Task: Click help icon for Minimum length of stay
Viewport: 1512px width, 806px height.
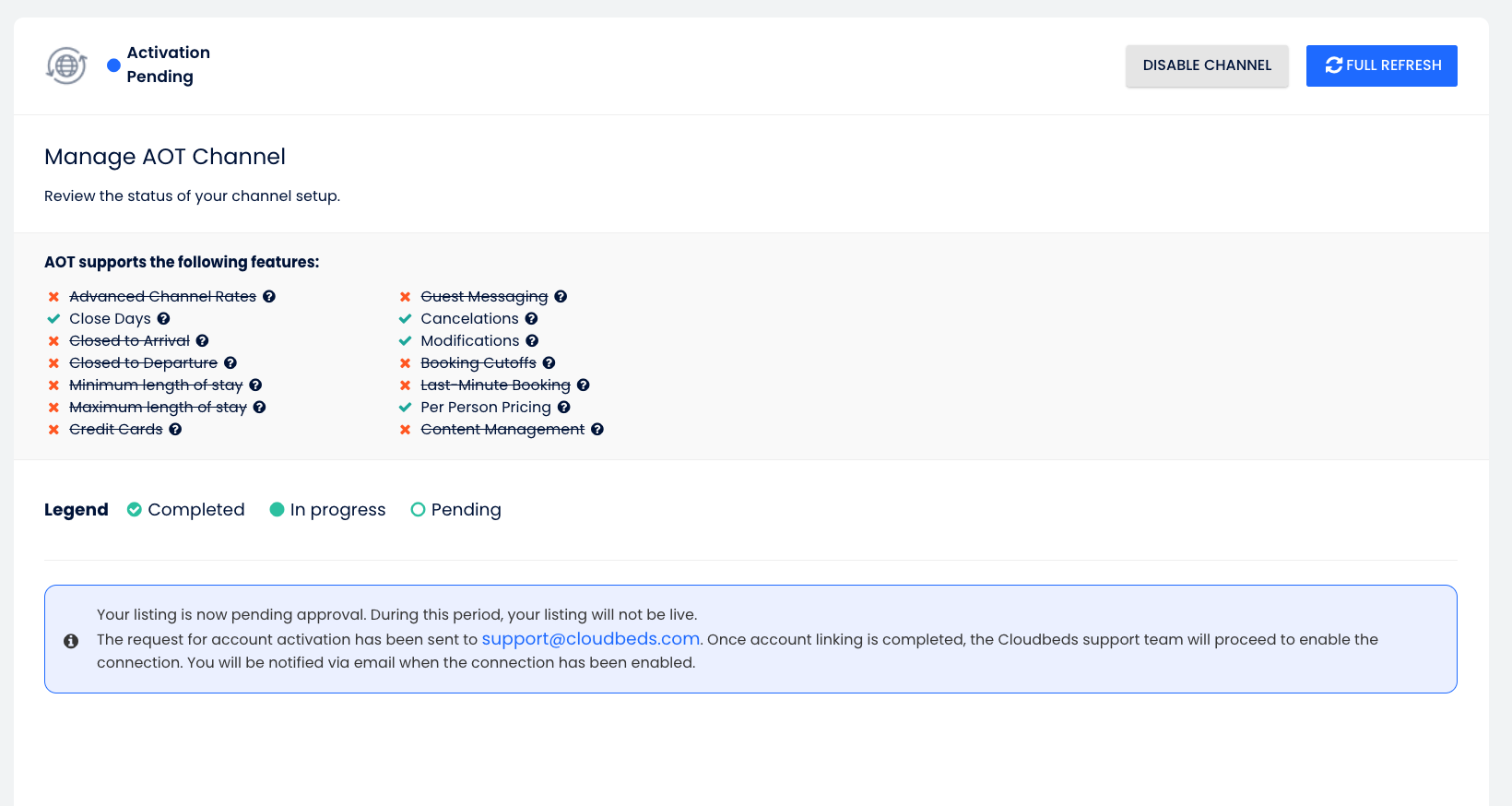Action: [255, 385]
